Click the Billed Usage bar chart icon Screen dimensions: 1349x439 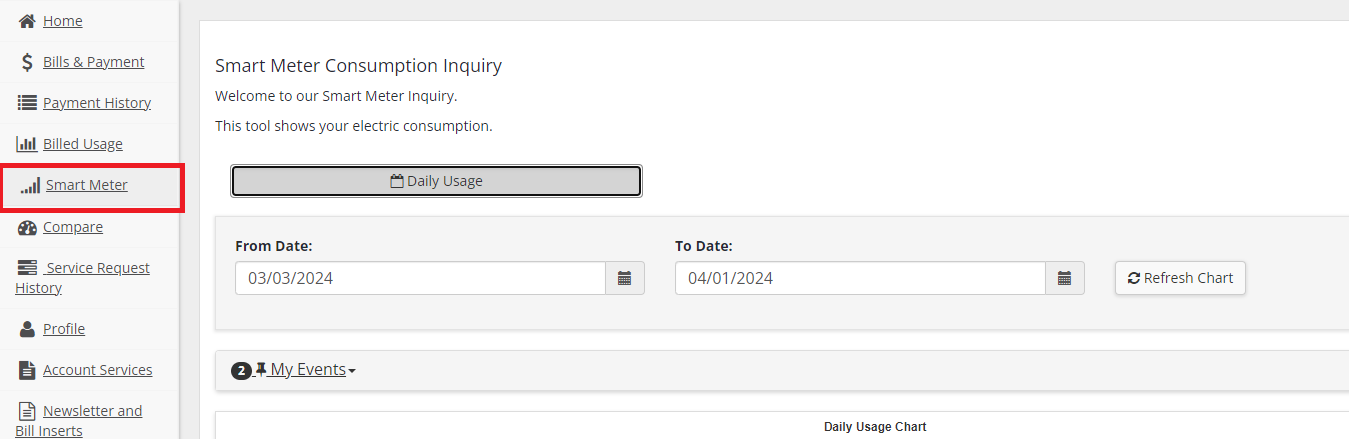click(27, 144)
